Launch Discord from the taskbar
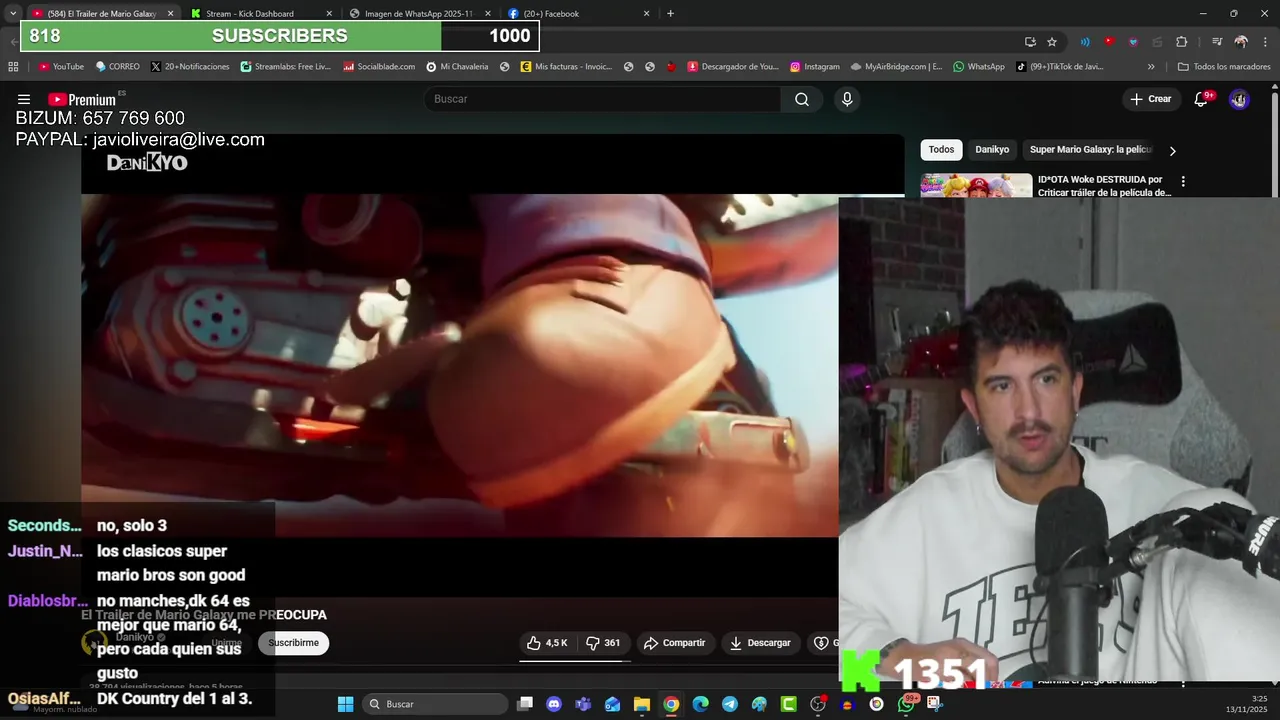 click(554, 704)
